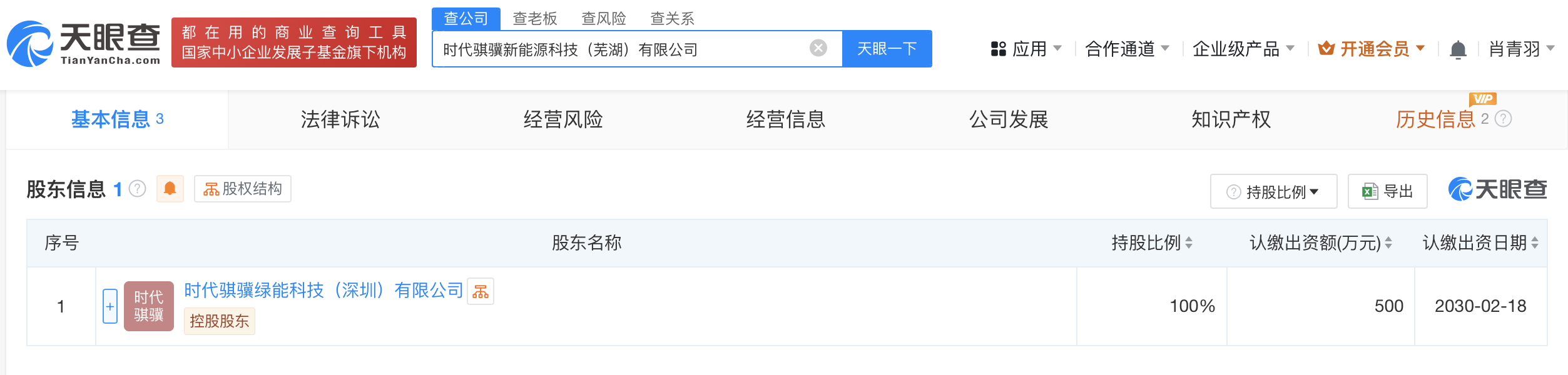The height and width of the screenshot is (375, 1568).
Task: Expand the shareholder row plus toggle
Action: (x=110, y=306)
